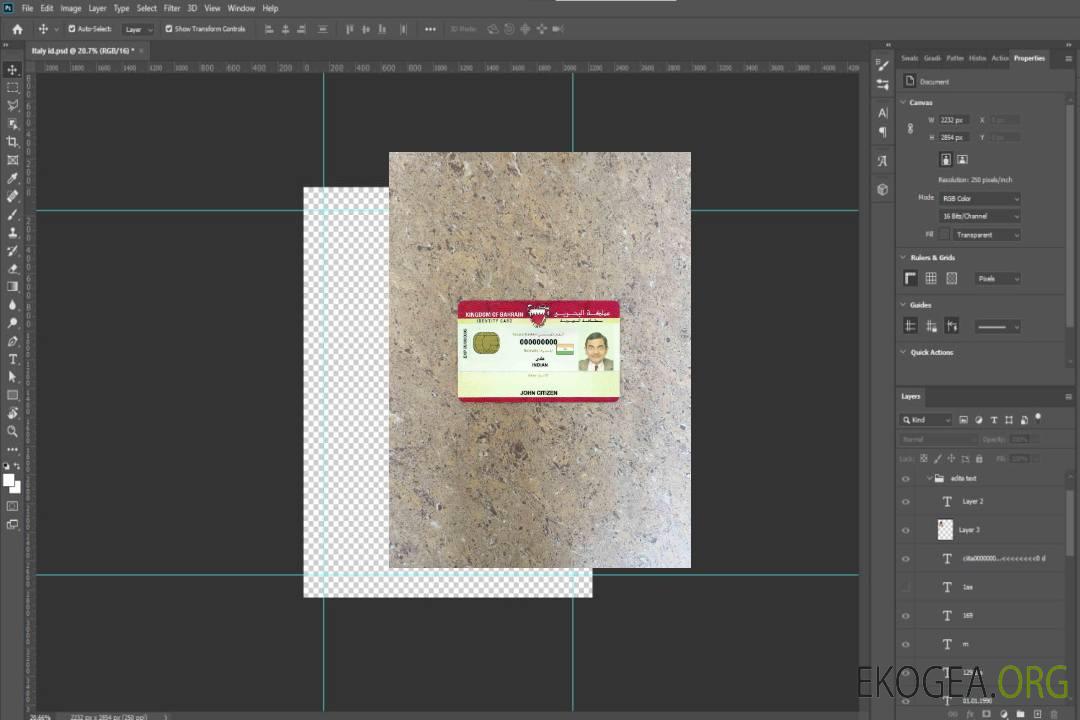Open the 3D panel cube icon

[x=882, y=189]
